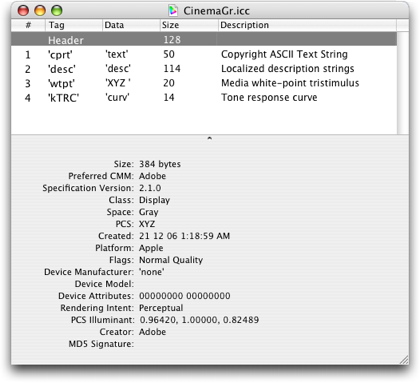
Task: Click the 'Normal Quality' flags value
Action: click(x=171, y=260)
